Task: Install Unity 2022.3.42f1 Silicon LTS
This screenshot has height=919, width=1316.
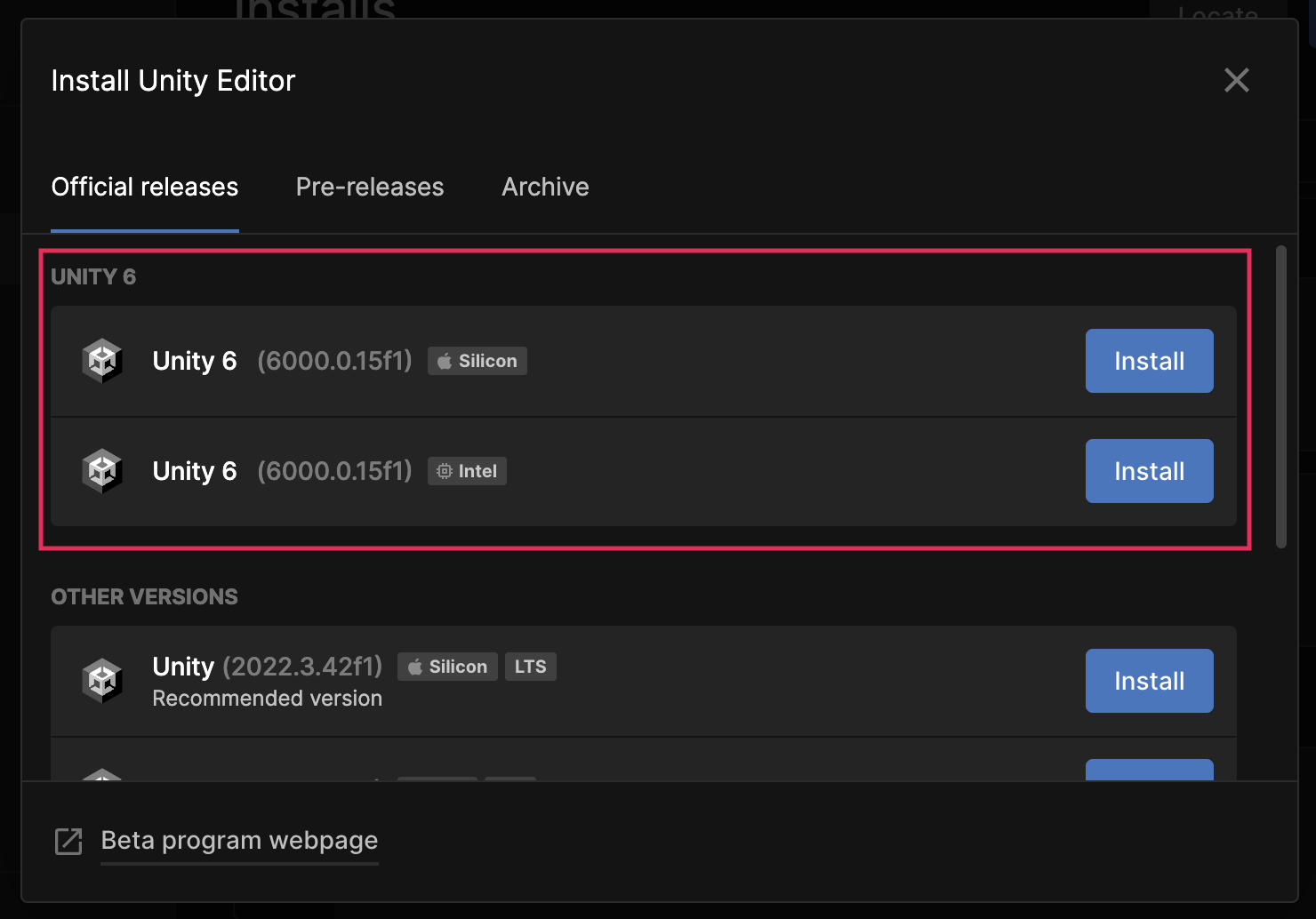Action: pyautogui.click(x=1149, y=681)
